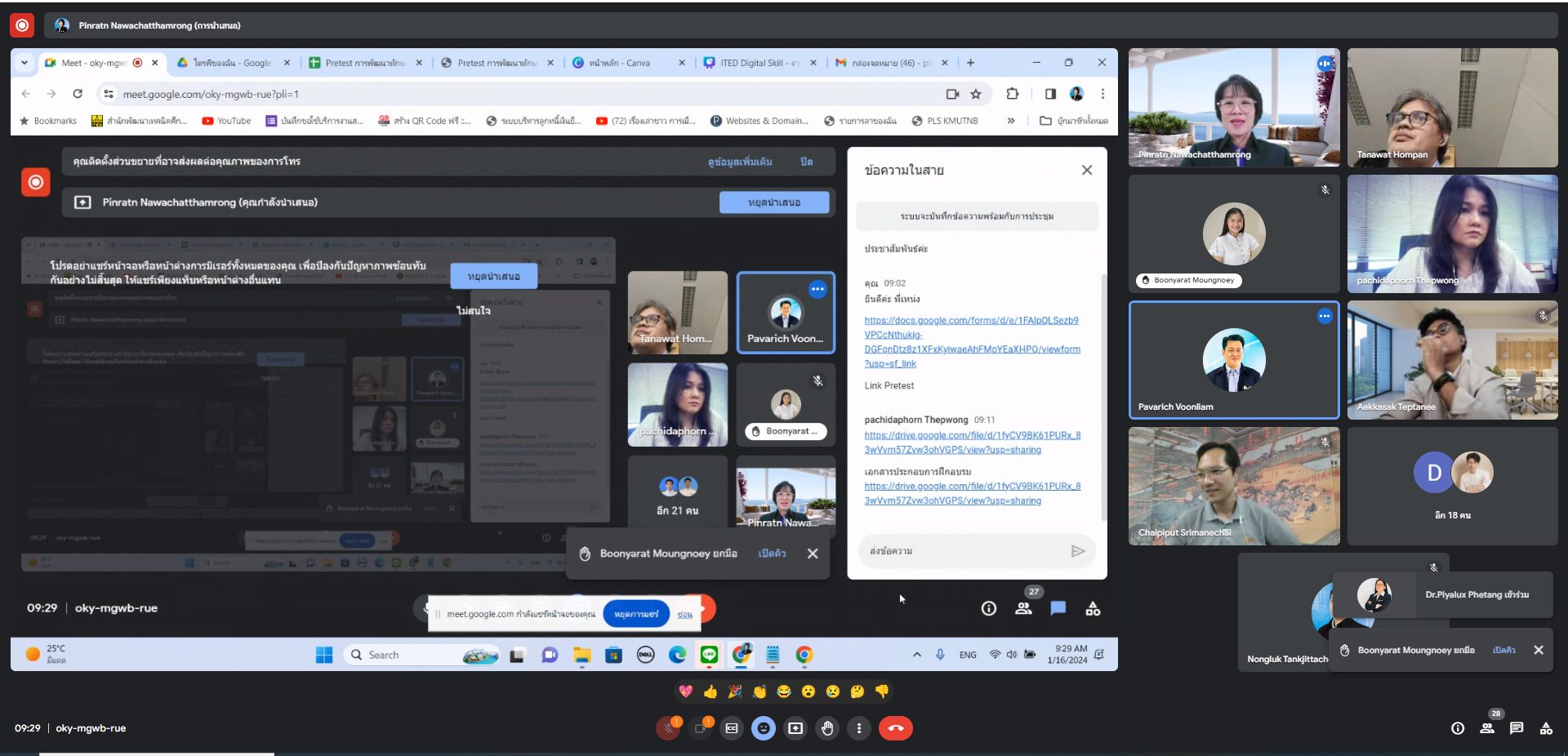Show hidden system tray icons chevron
This screenshot has width=1568, height=756.
pyautogui.click(x=917, y=655)
